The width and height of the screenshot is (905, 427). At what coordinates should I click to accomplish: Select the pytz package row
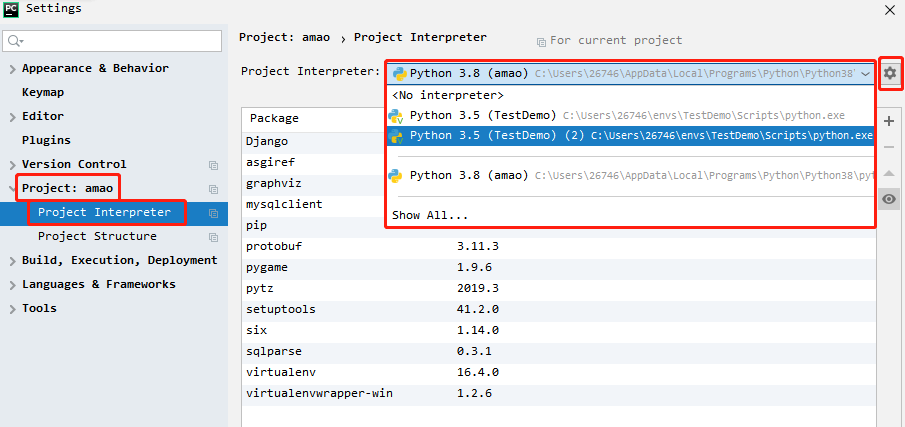559,289
